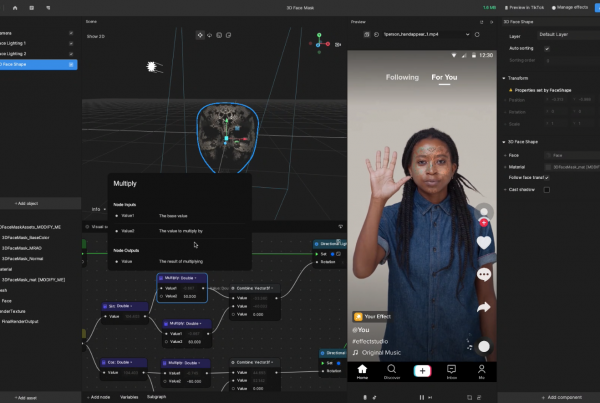Click the Add object button
Screen dimensions: 600x403
[26, 203]
